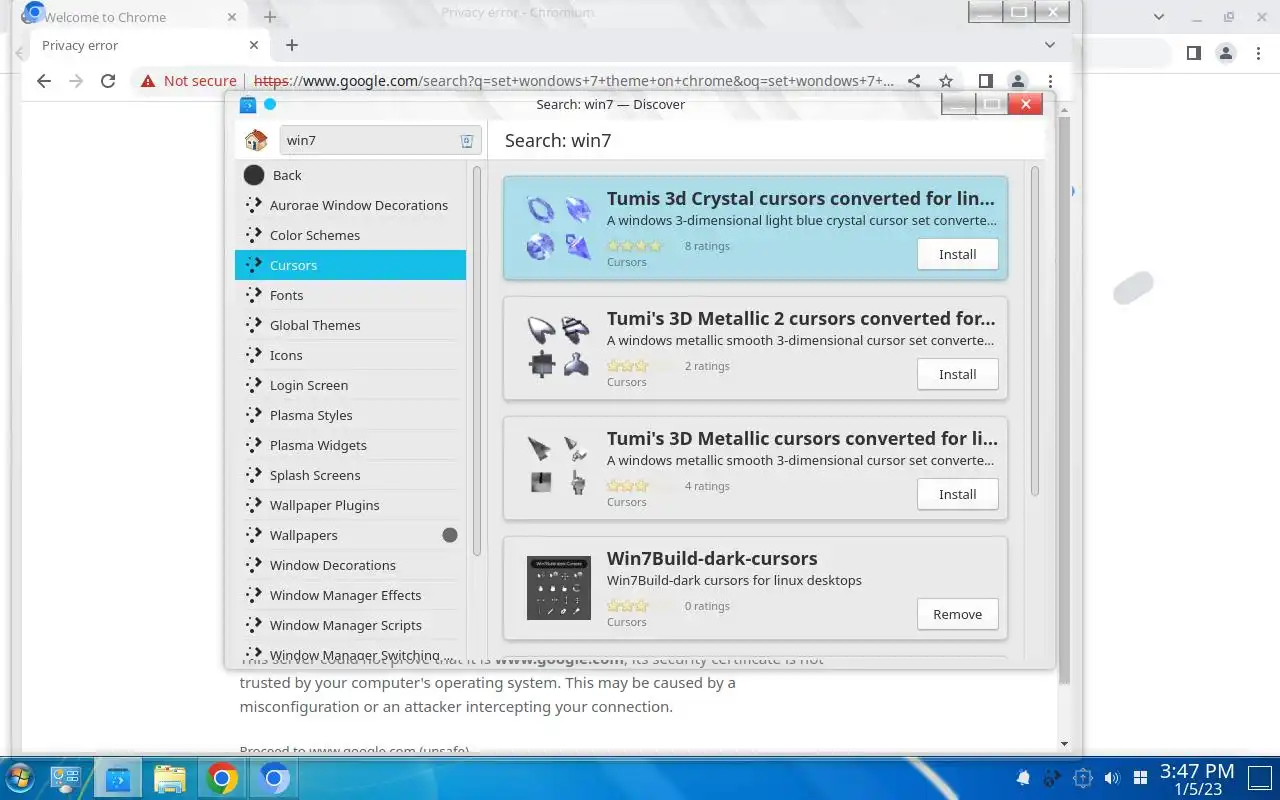
Task: Choose Global Themes category
Action: coord(350,325)
